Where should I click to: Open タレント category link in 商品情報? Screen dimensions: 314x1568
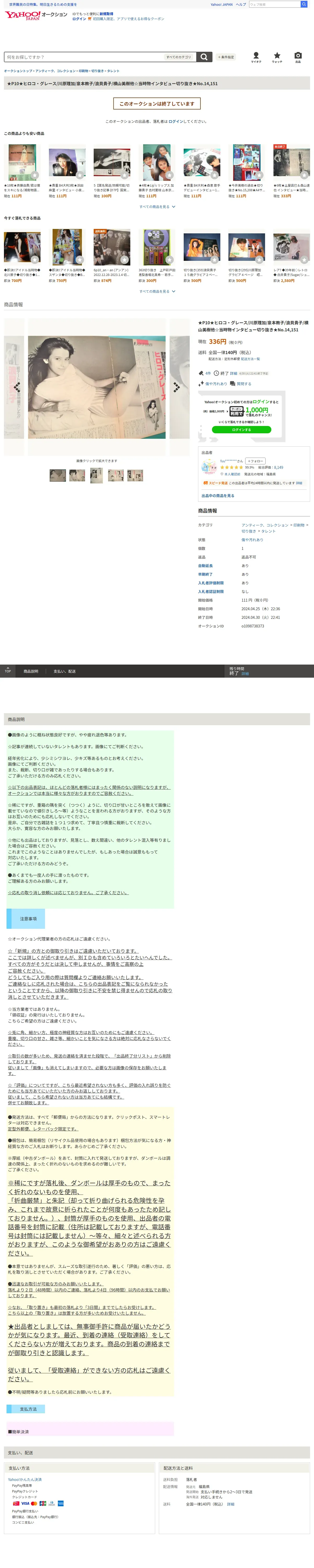click(x=268, y=531)
